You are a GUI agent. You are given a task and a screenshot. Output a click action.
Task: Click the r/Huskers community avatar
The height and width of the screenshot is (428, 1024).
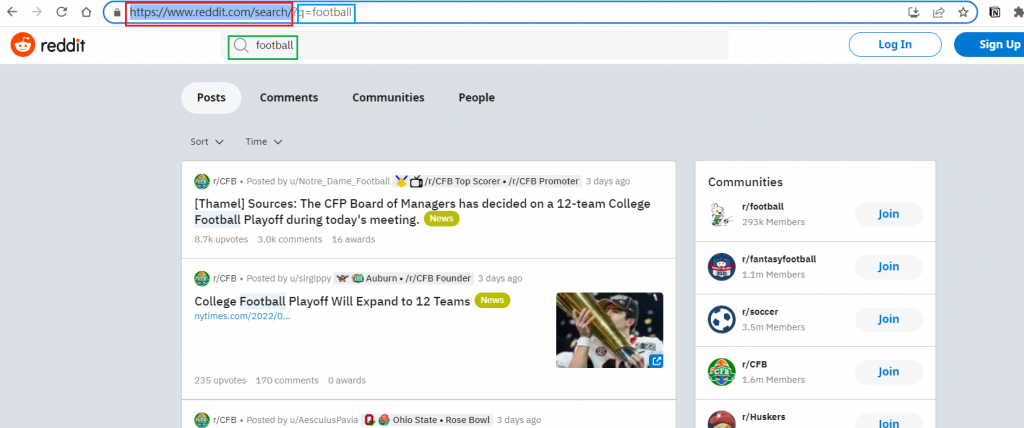[722, 419]
